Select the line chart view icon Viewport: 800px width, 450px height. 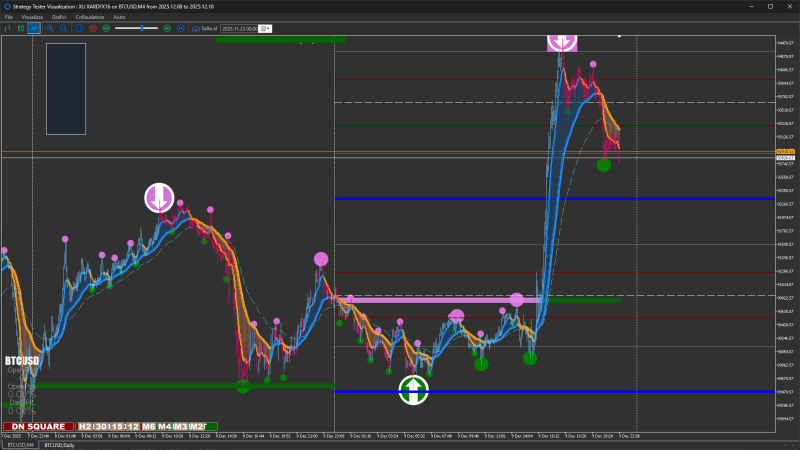click(x=34, y=29)
